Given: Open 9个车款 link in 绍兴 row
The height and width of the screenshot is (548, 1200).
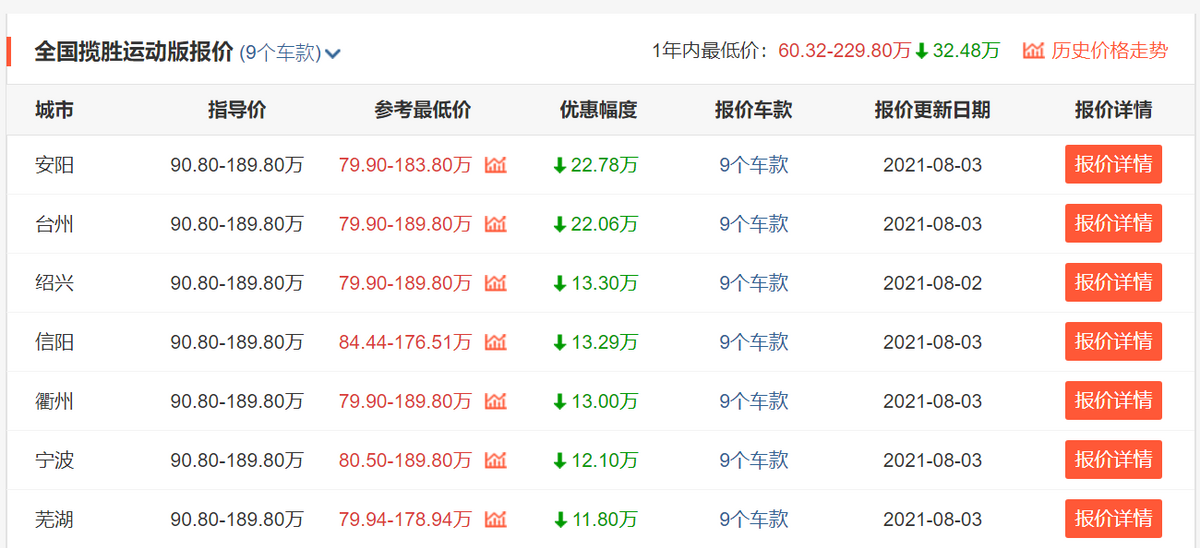Looking at the screenshot, I should (754, 283).
